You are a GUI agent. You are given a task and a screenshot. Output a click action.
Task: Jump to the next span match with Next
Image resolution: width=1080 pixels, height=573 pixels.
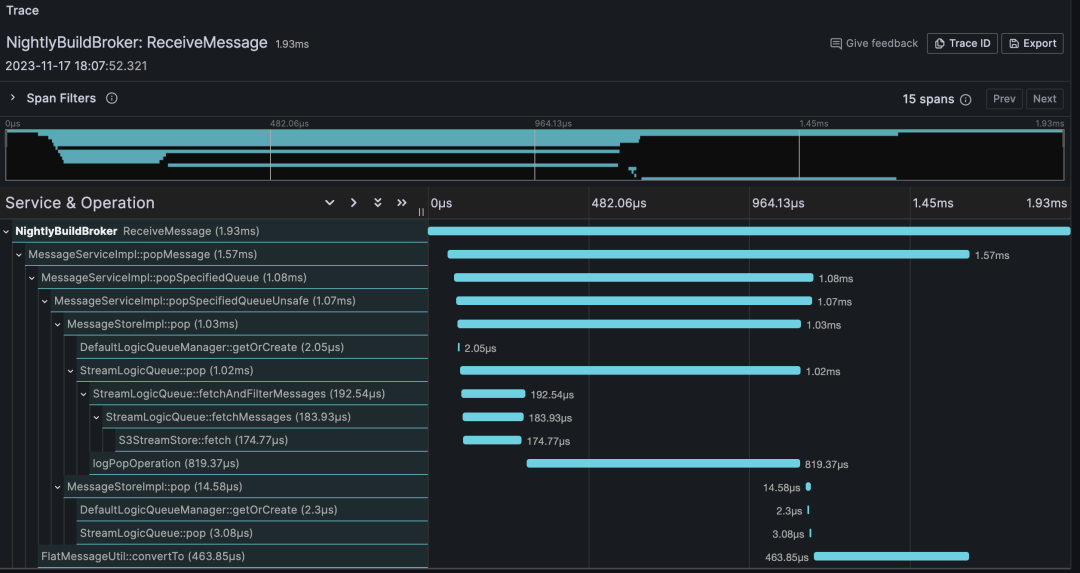pos(1044,99)
